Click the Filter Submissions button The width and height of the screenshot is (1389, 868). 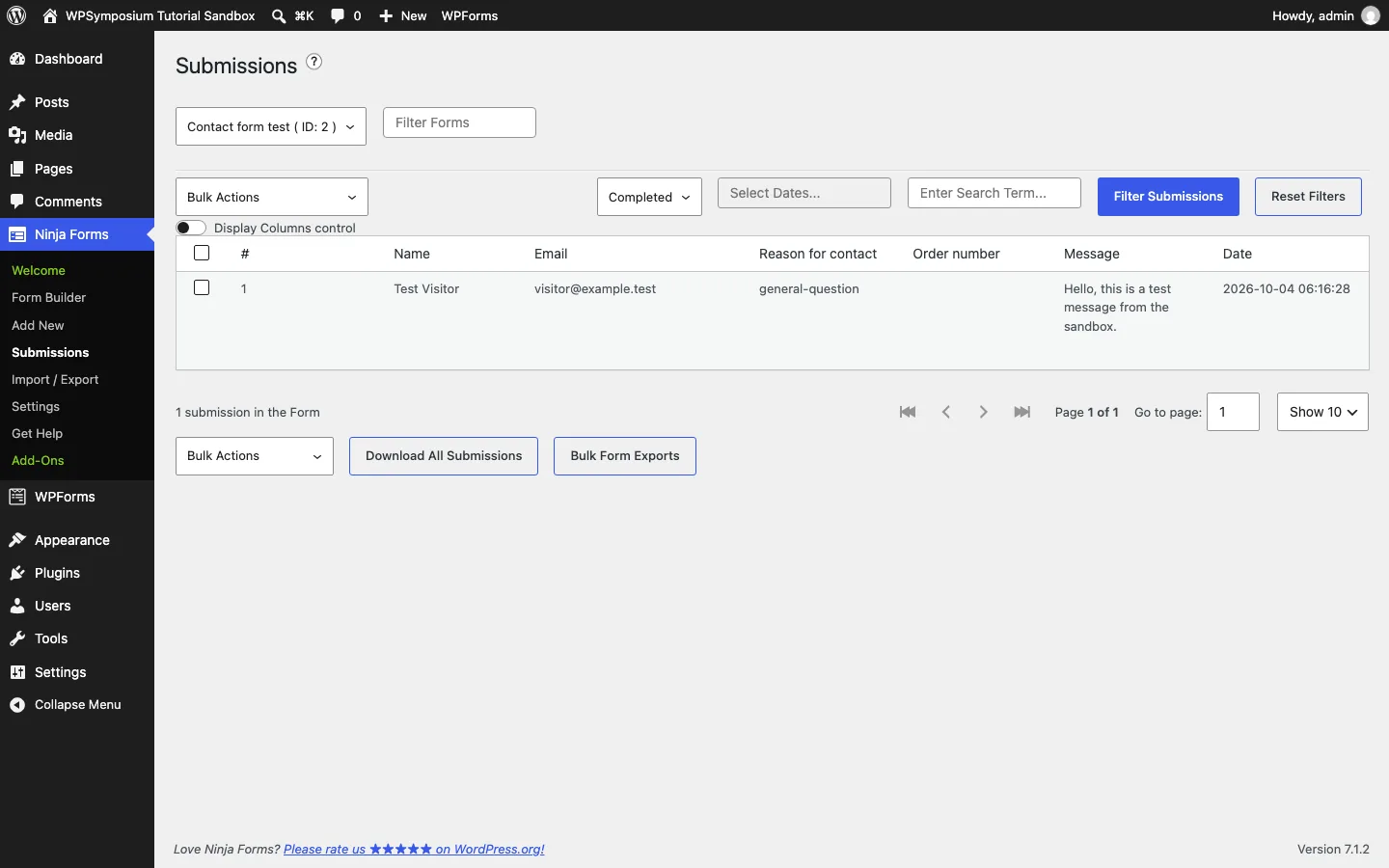1168,197
